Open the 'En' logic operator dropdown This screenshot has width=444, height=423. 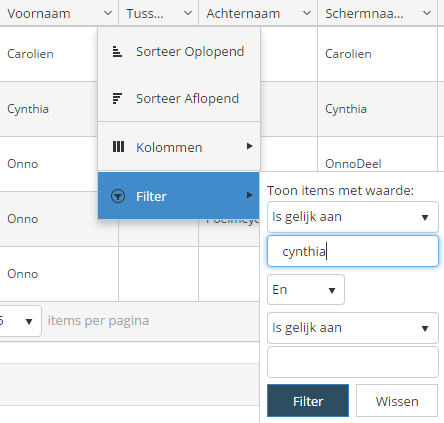pos(306,289)
